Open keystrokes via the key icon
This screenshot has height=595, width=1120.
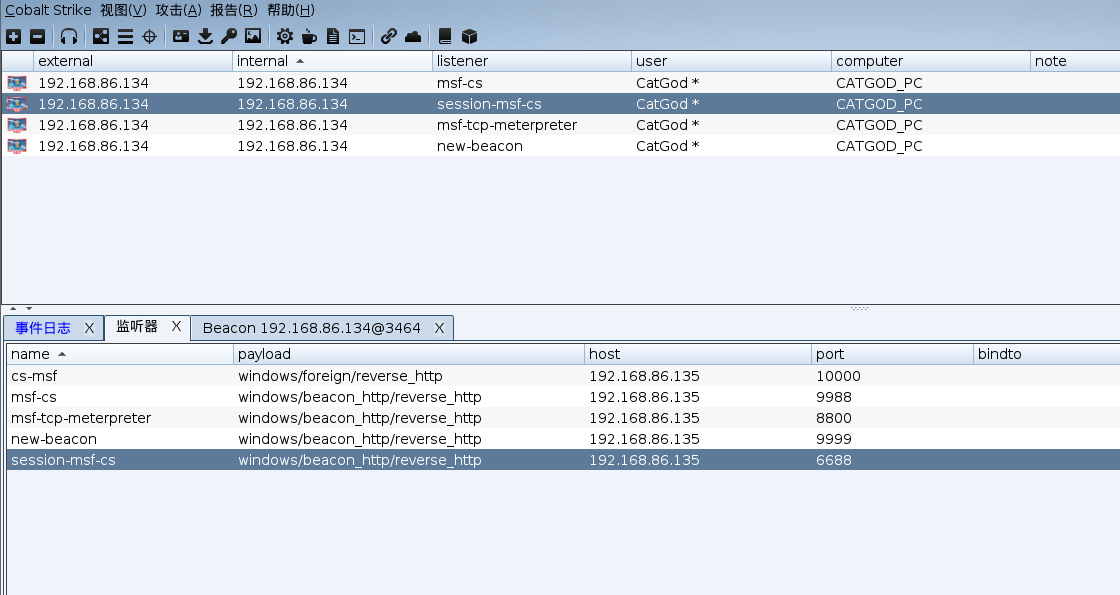point(229,36)
